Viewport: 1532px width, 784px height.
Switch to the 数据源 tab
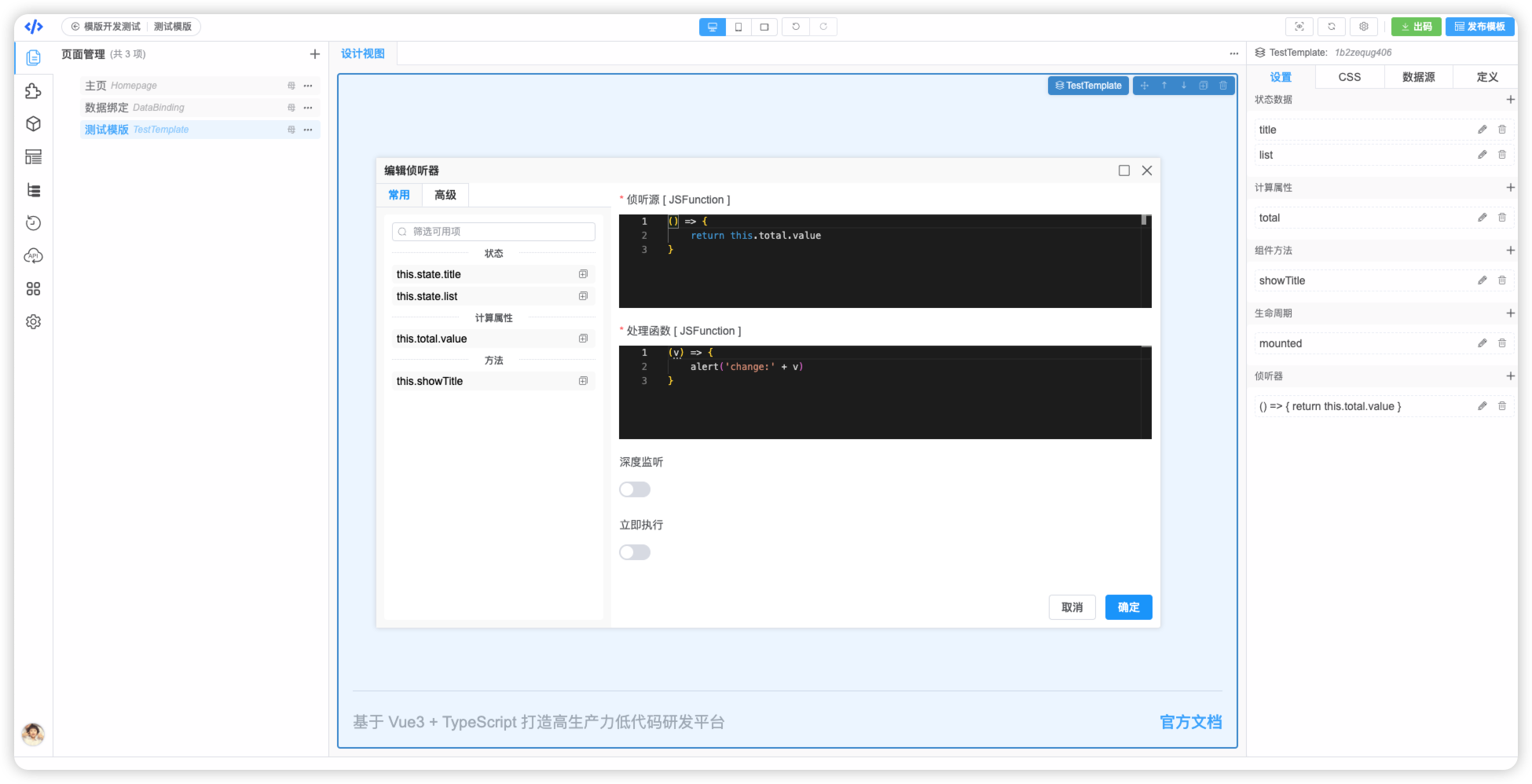tap(1419, 77)
